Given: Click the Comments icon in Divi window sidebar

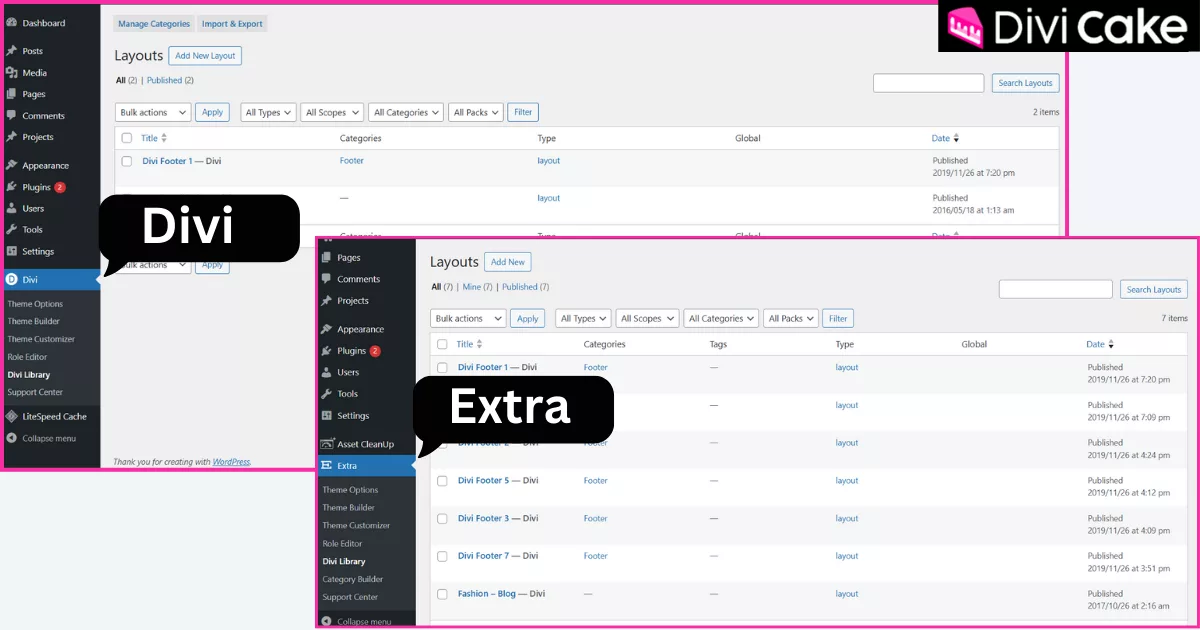Looking at the screenshot, I should [12, 116].
